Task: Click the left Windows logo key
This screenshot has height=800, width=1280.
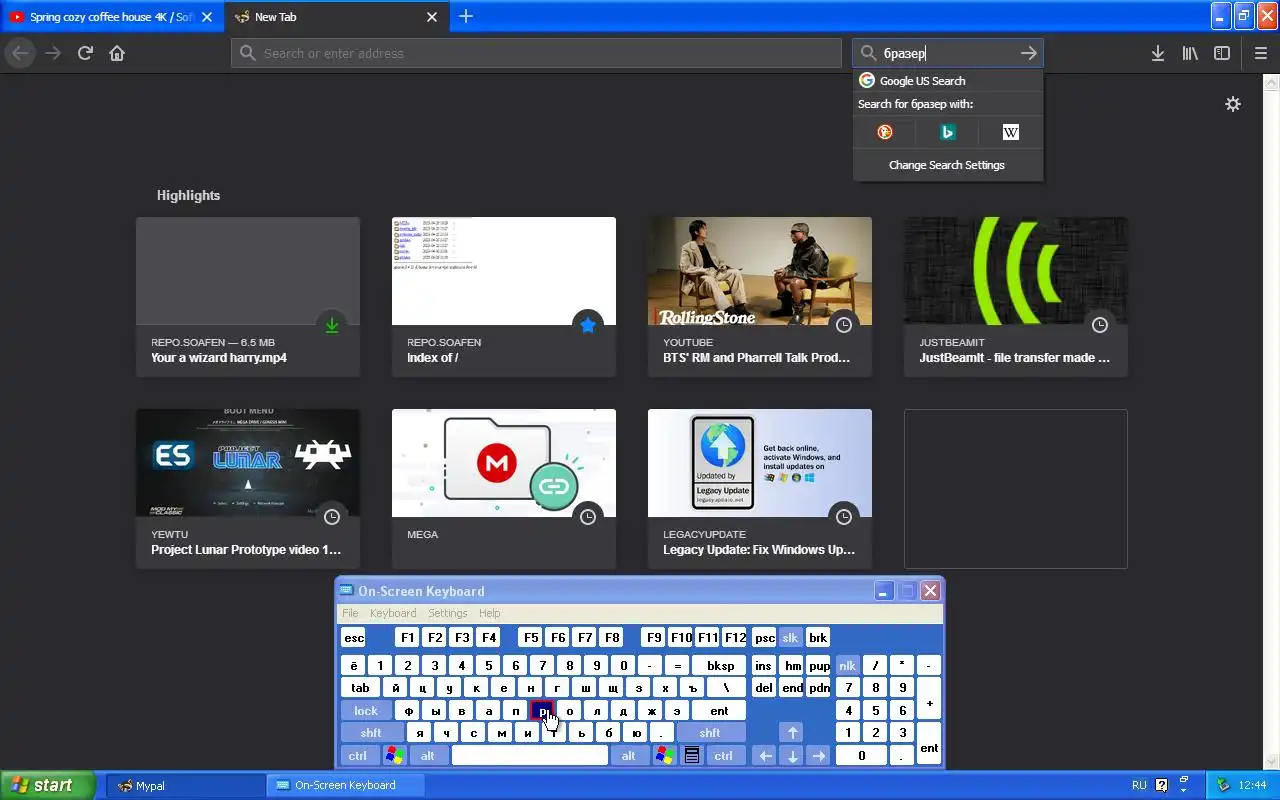Action: pos(395,756)
